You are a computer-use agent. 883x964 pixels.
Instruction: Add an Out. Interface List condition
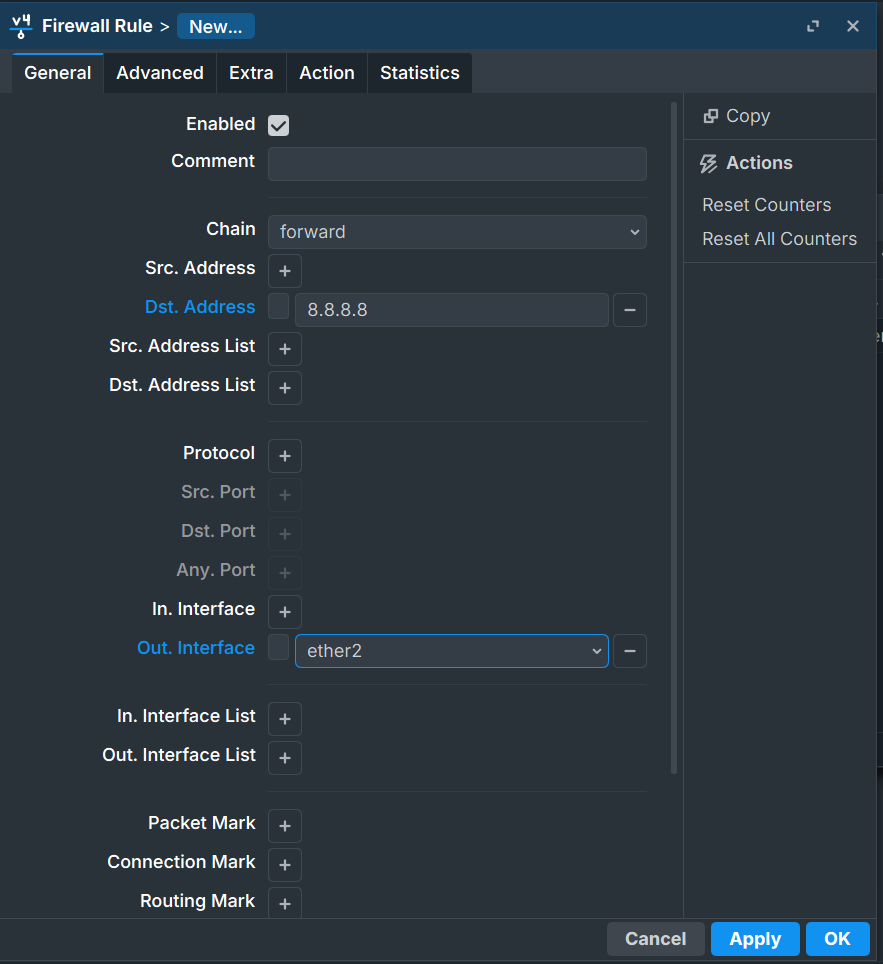(x=285, y=758)
